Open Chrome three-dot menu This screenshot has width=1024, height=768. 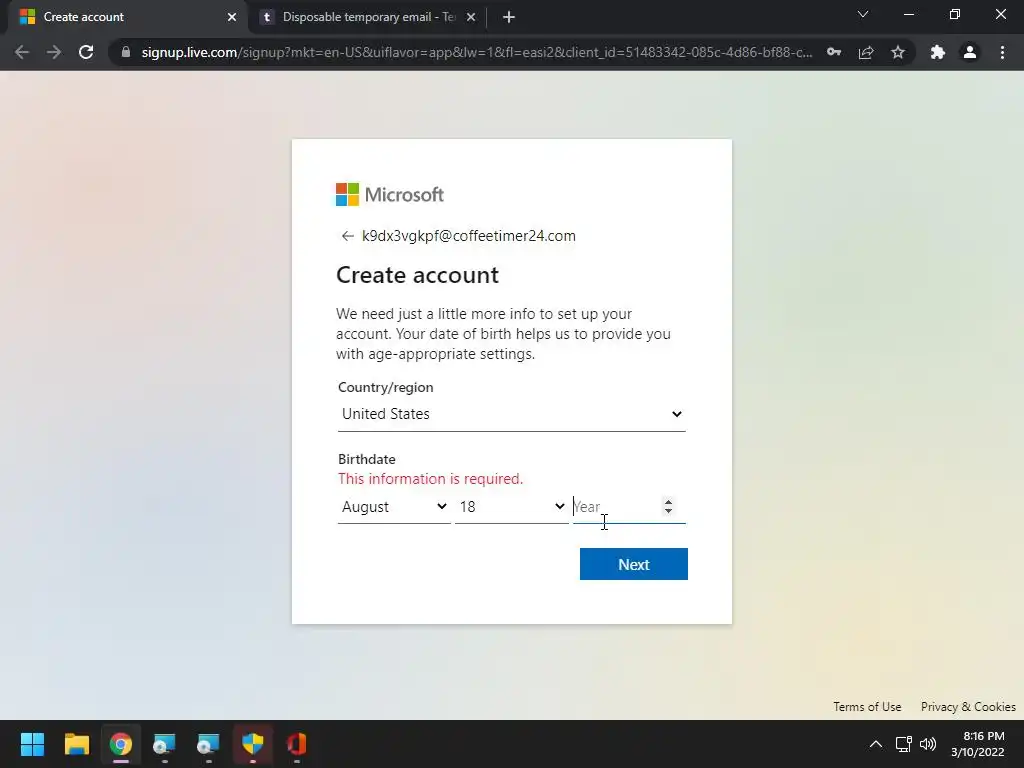click(1002, 52)
